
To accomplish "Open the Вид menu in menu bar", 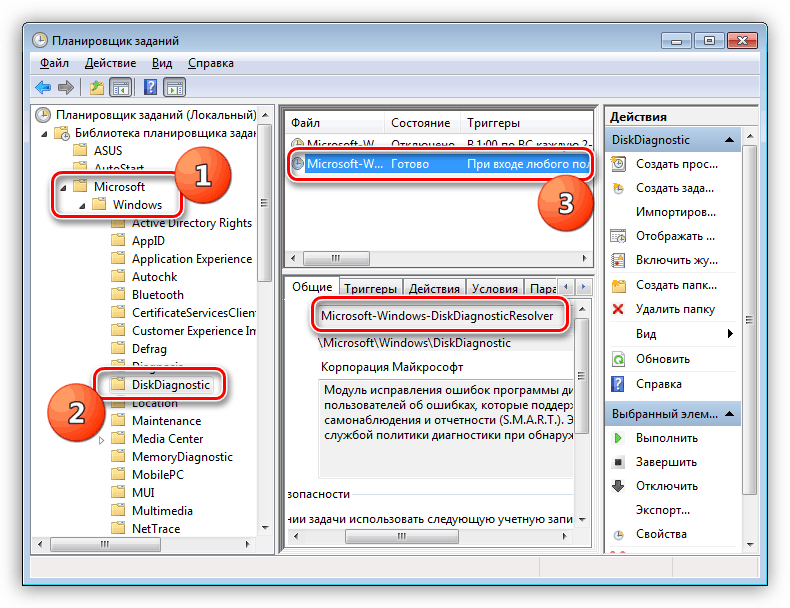I will pyautogui.click(x=162, y=63).
